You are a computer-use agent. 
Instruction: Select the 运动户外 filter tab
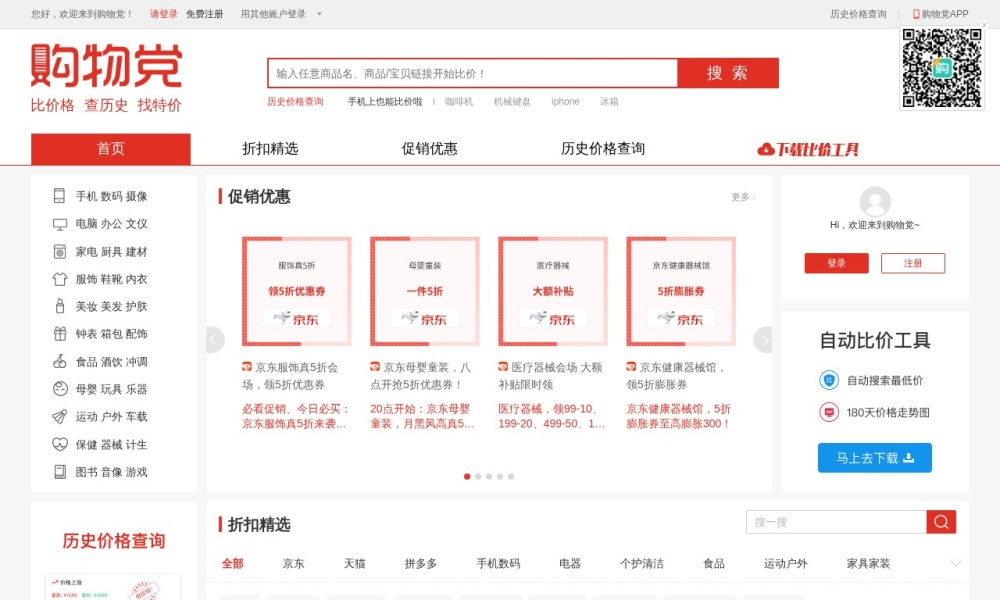point(786,564)
